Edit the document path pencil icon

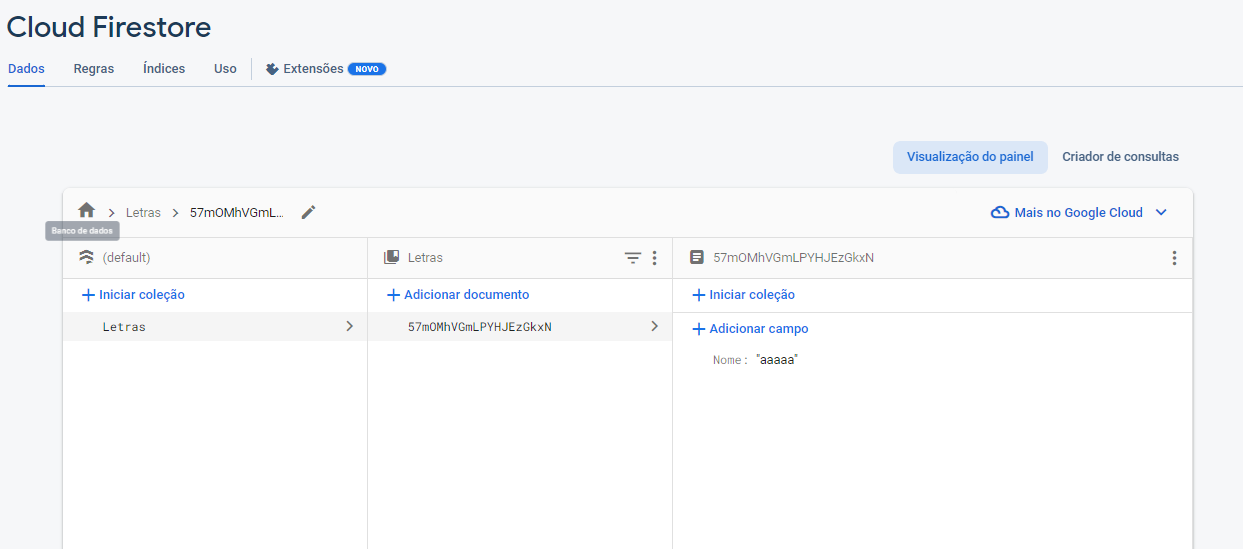(x=309, y=212)
